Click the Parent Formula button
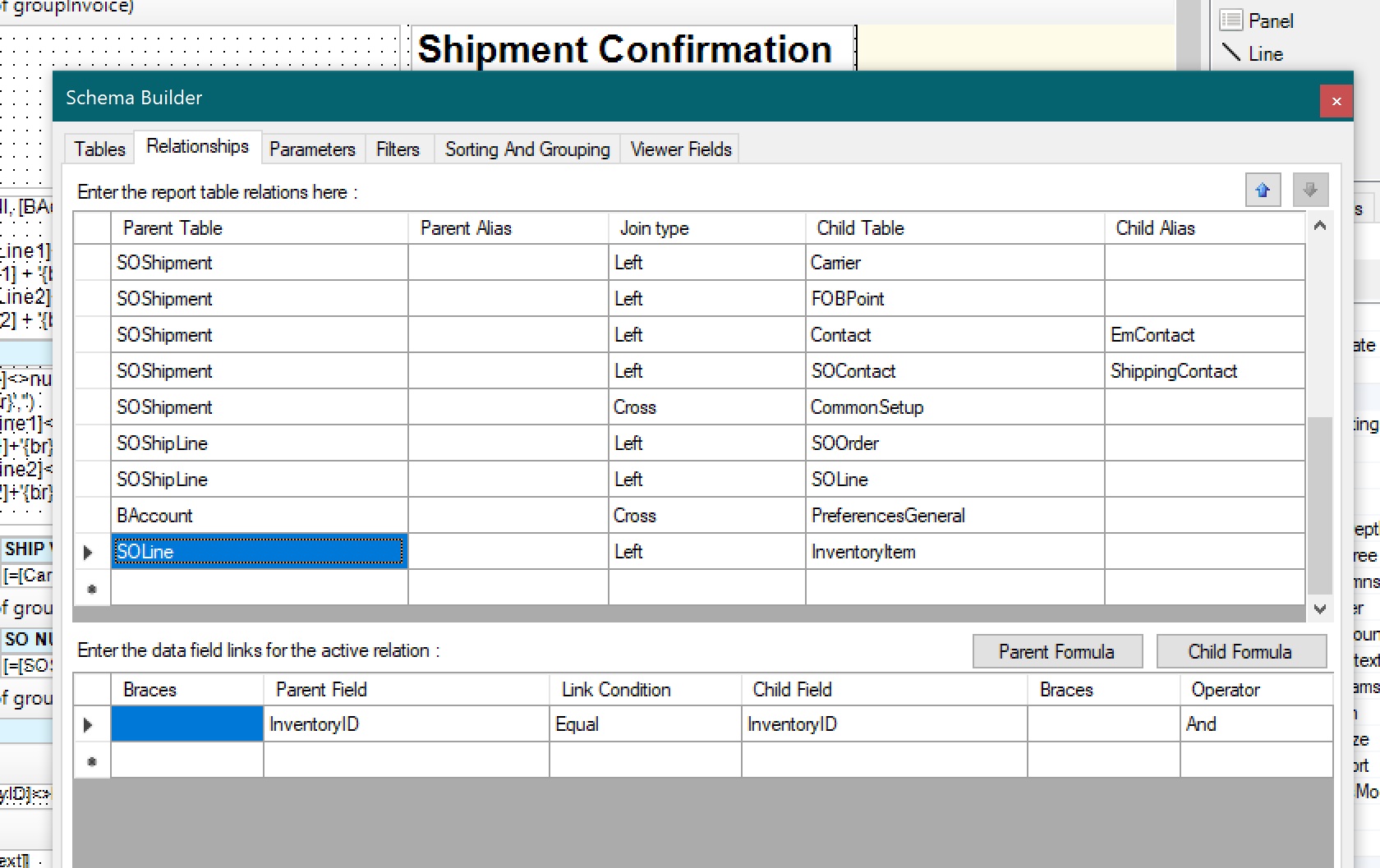The height and width of the screenshot is (868, 1380). pyautogui.click(x=1057, y=652)
